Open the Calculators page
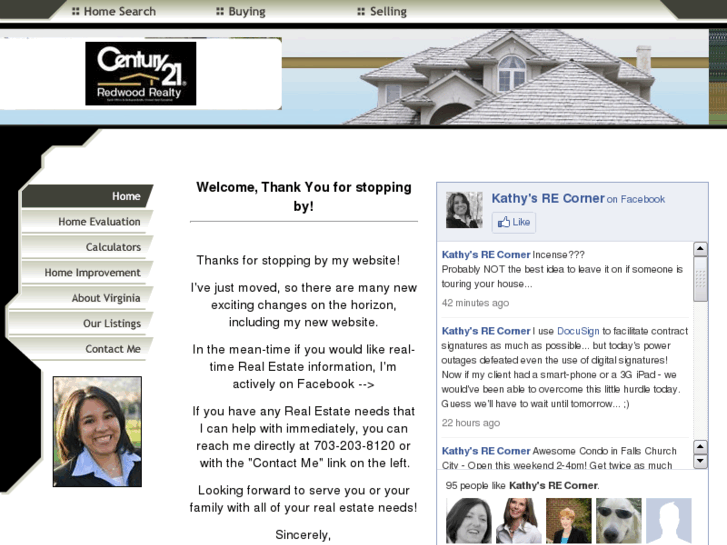Viewport: 727px width, 545px height. (87, 247)
